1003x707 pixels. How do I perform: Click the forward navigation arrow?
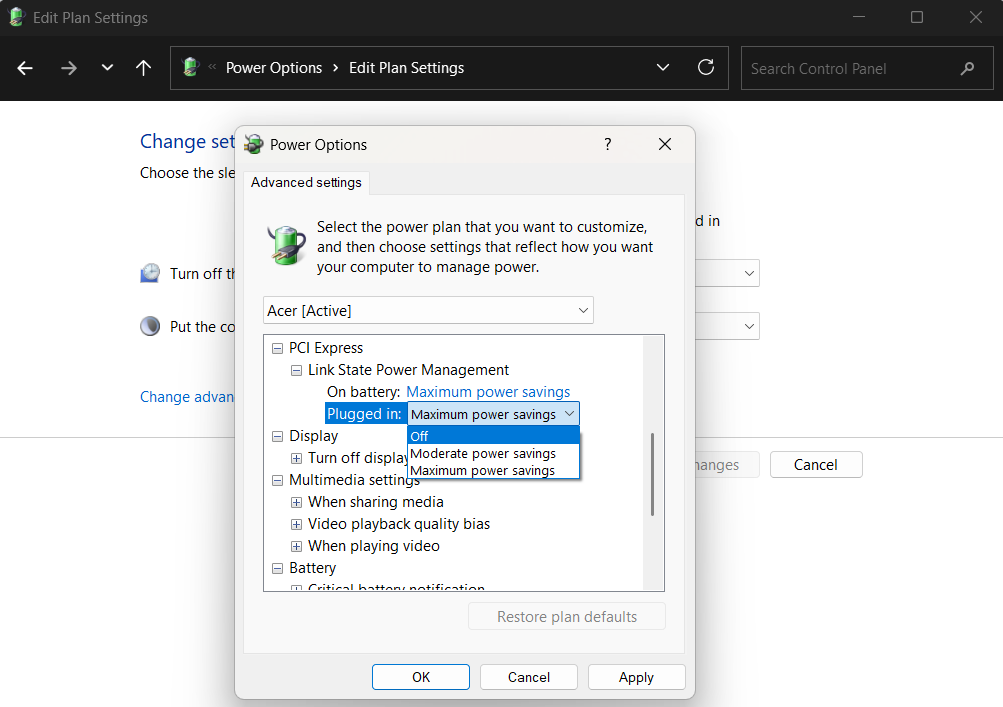pyautogui.click(x=68, y=68)
